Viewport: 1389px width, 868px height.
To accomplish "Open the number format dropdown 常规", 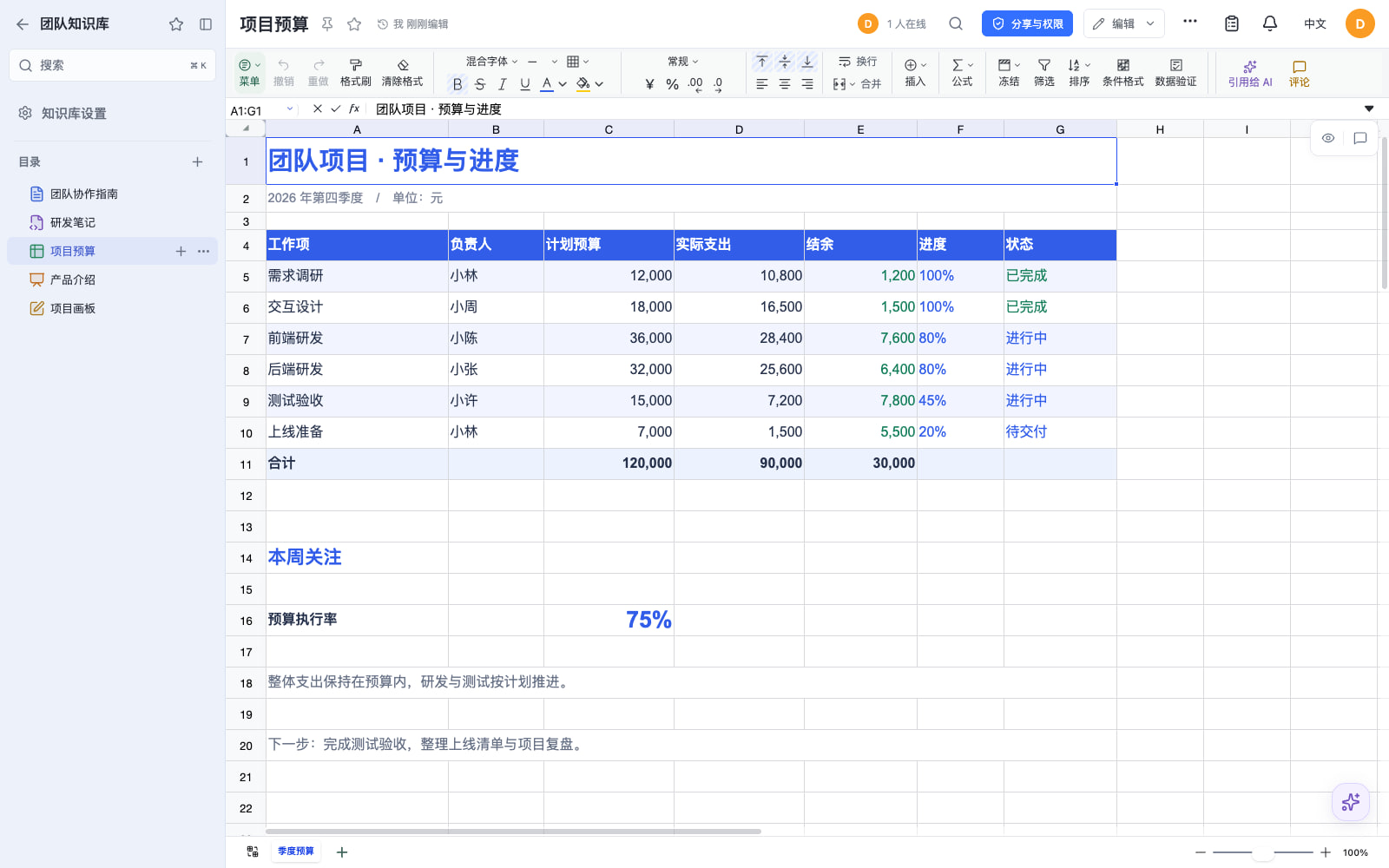I will coord(683,62).
